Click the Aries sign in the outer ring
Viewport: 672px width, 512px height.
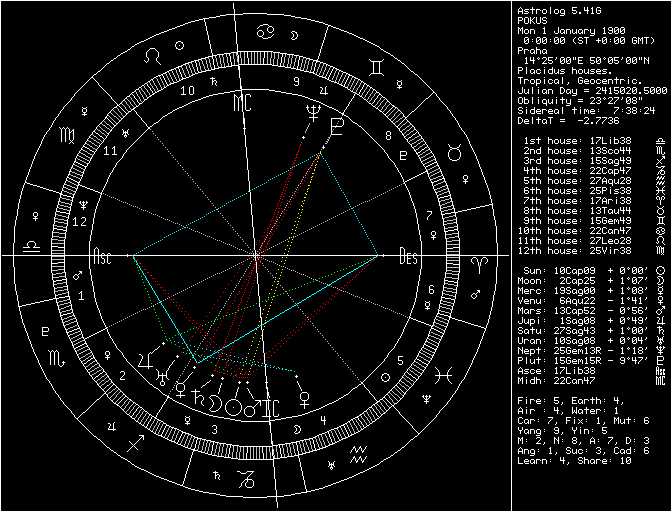[x=477, y=258]
